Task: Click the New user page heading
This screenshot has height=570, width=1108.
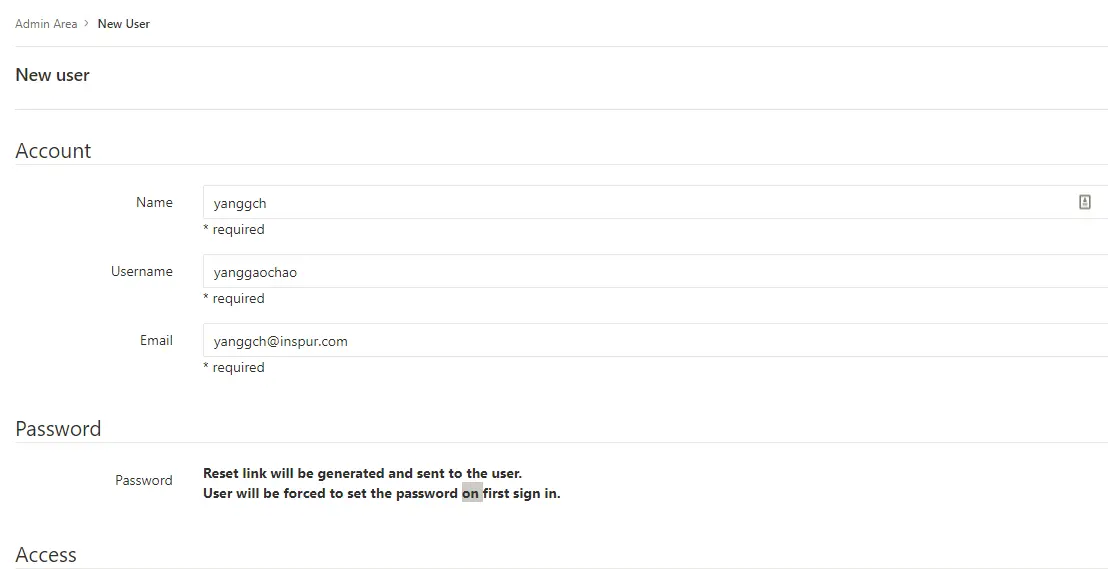Action: click(x=53, y=75)
